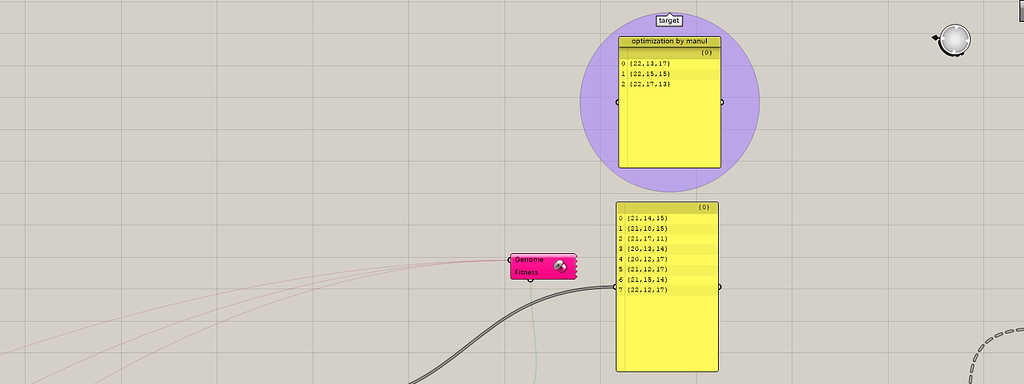Click the canvas navigation compass widget
The image size is (1024, 384).
[954, 40]
